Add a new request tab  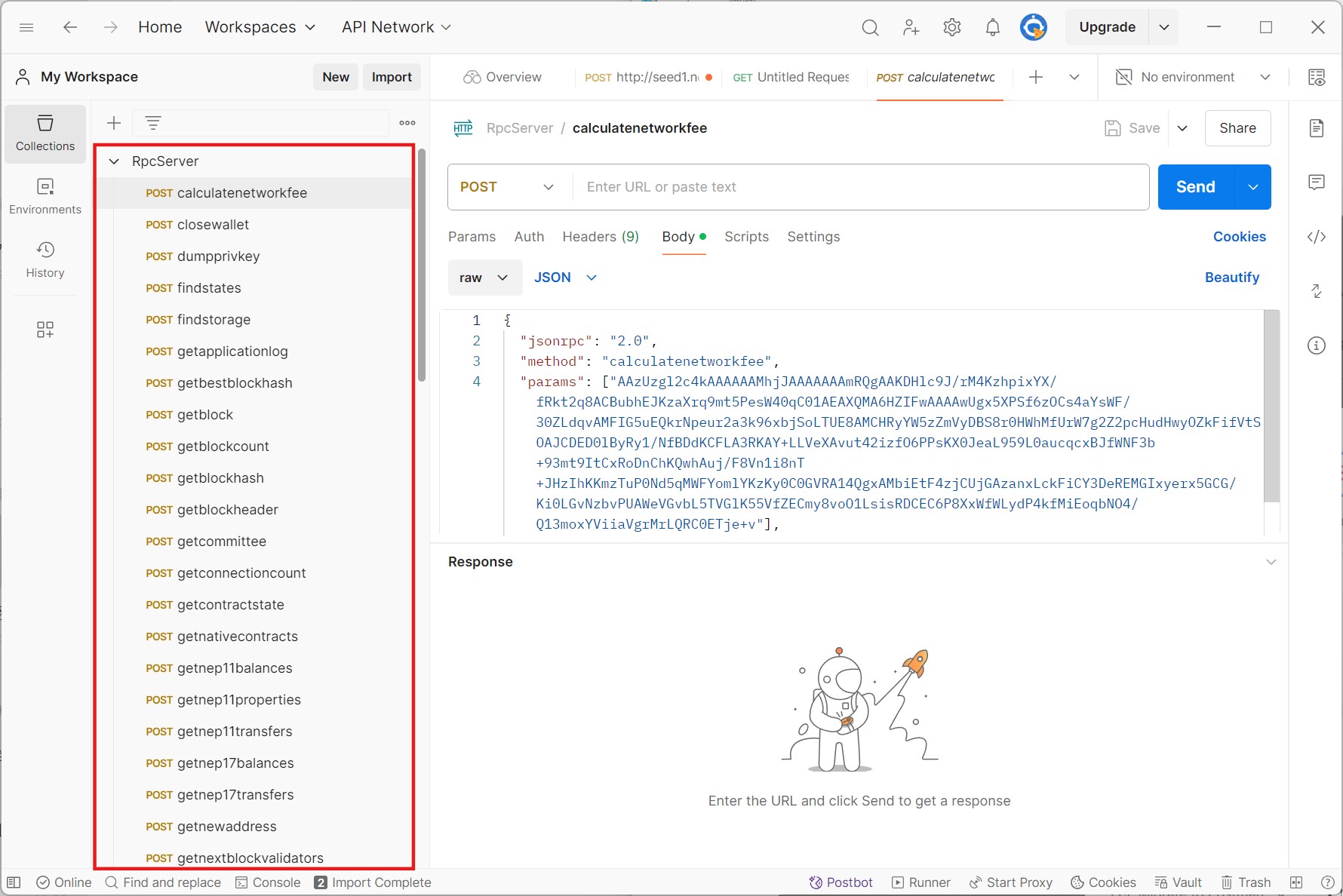[x=1036, y=77]
